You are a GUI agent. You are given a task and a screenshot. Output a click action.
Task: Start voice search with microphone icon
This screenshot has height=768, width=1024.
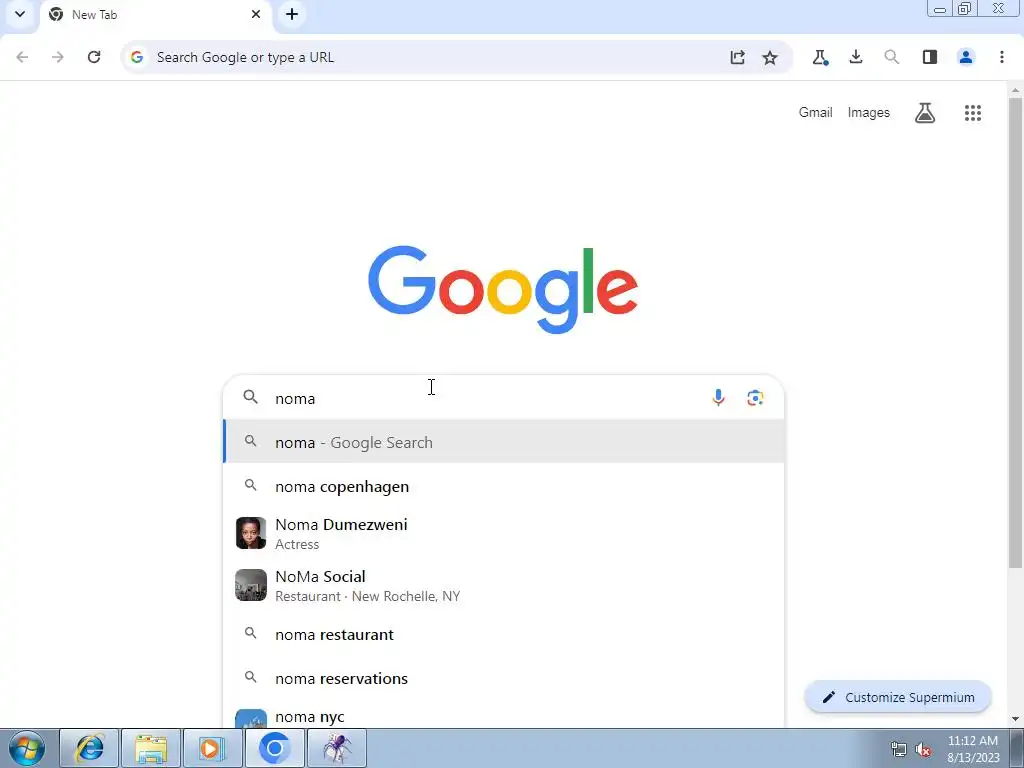(718, 398)
